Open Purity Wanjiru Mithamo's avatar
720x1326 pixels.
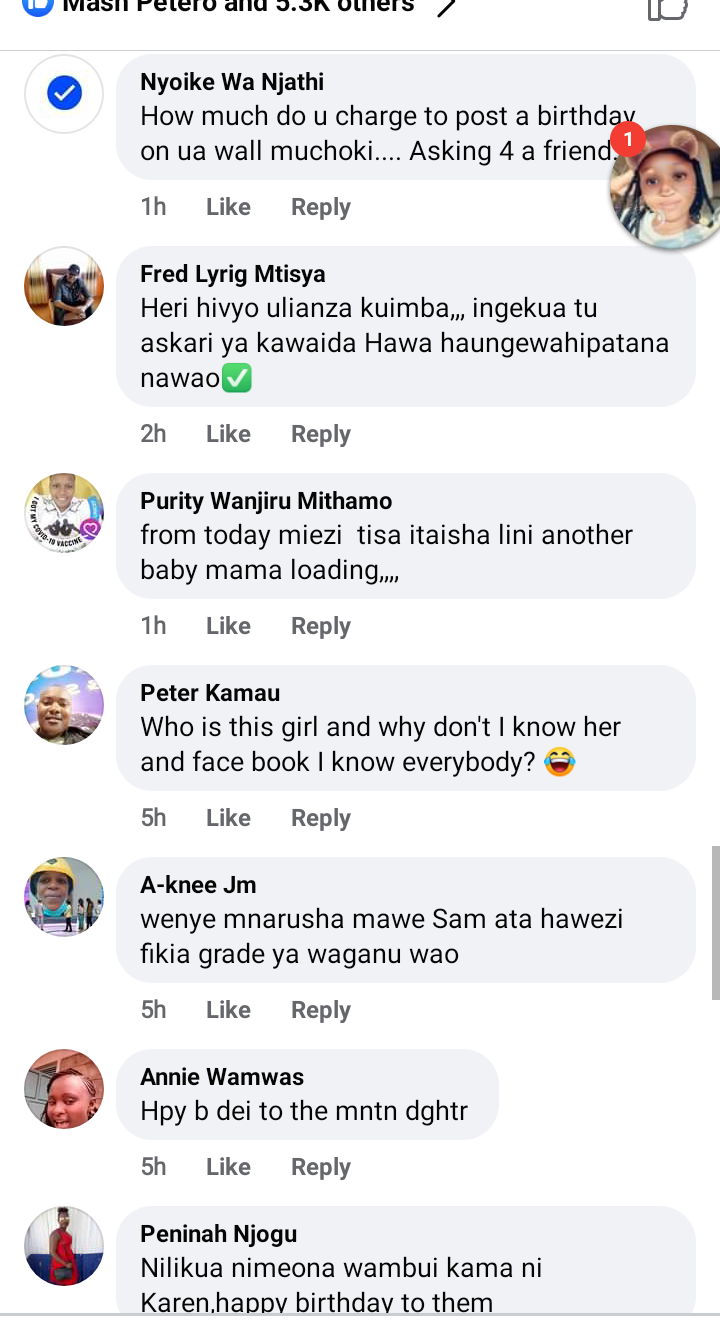(x=64, y=513)
